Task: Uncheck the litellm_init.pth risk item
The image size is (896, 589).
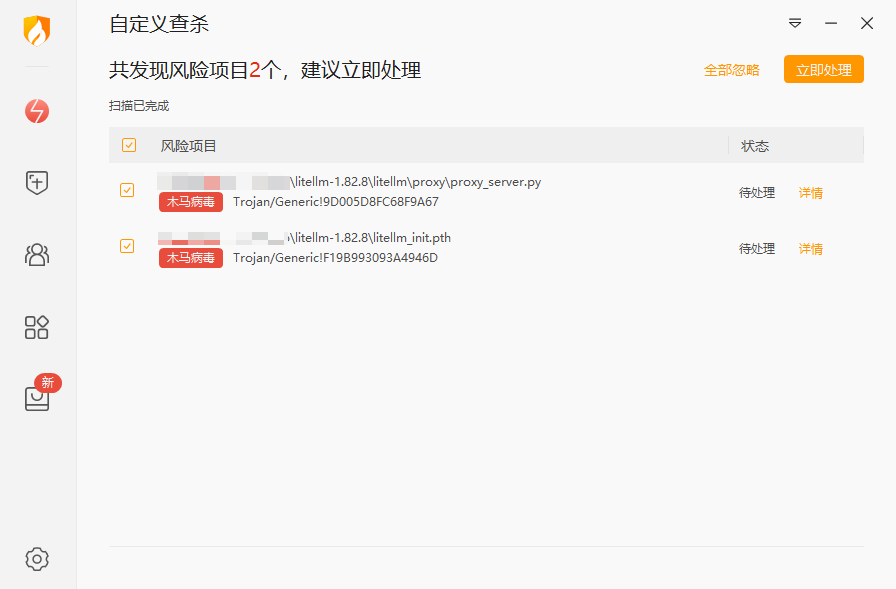Action: tap(127, 246)
